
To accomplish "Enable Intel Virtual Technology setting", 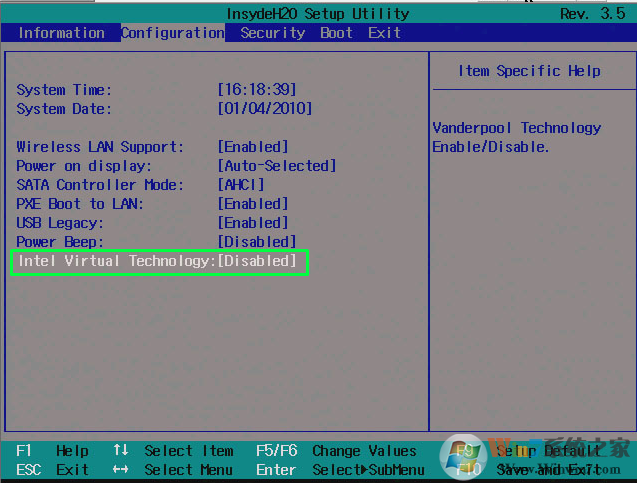I will point(257,261).
